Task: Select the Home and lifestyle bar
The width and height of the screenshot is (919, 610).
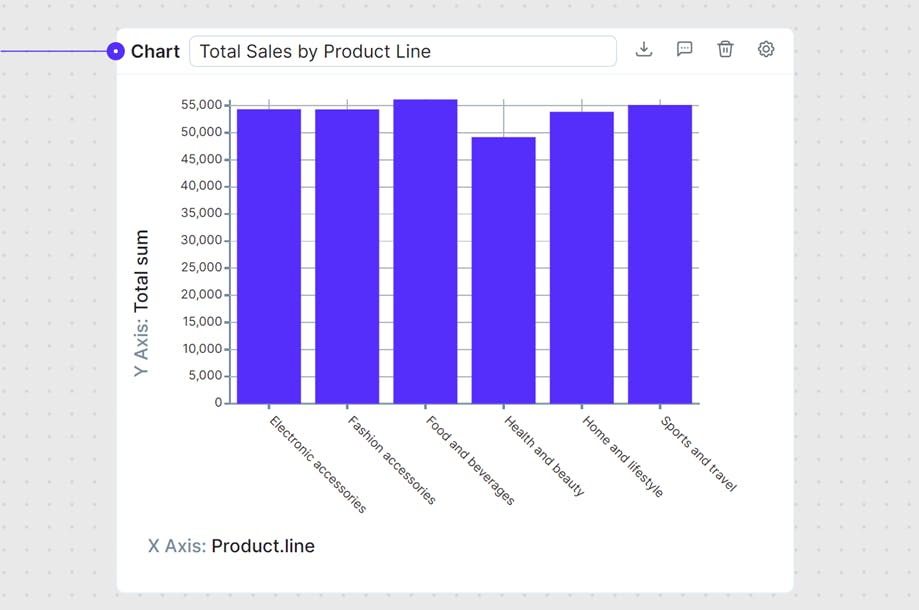Action: coord(582,255)
